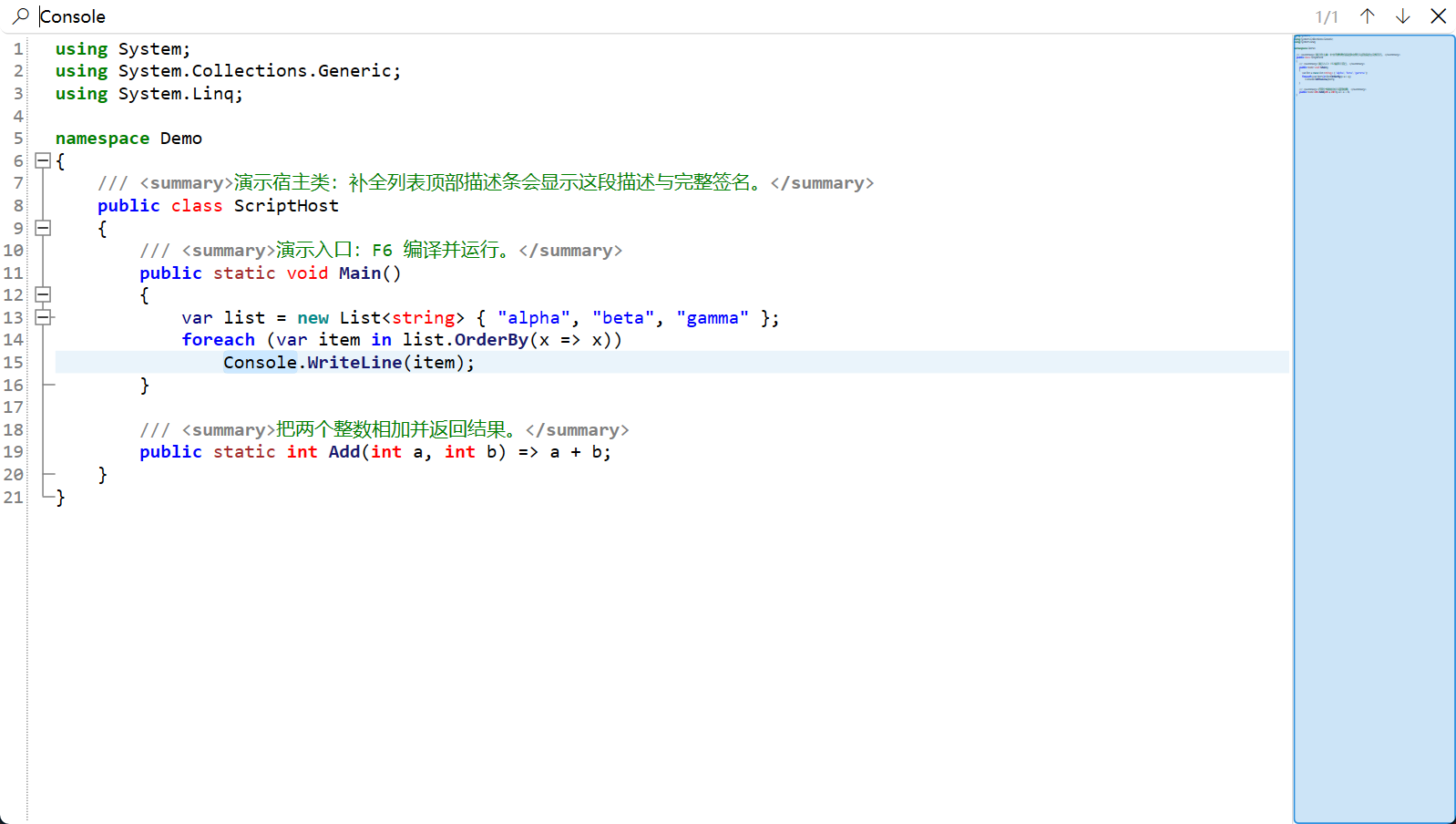Click line number 21 in gutter
1456x824 pixels.
pos(14,497)
